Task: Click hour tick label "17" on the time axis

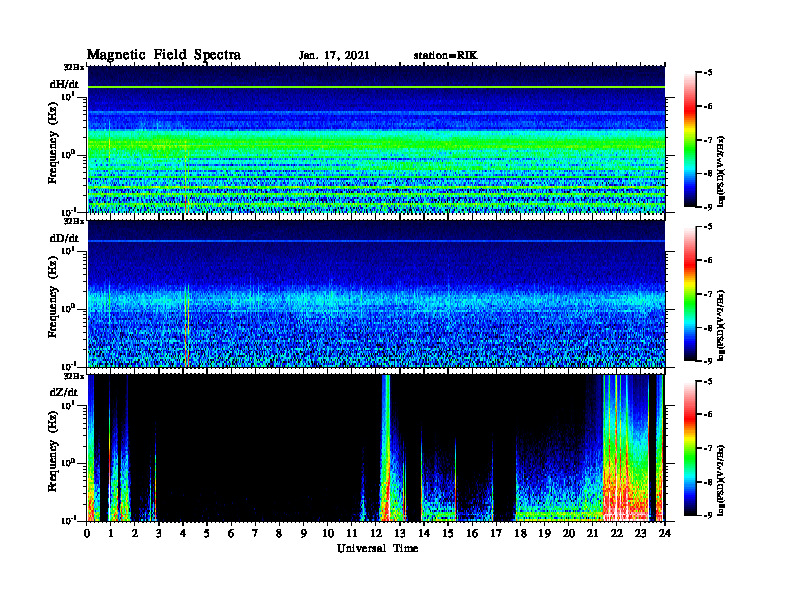Action: (x=496, y=533)
